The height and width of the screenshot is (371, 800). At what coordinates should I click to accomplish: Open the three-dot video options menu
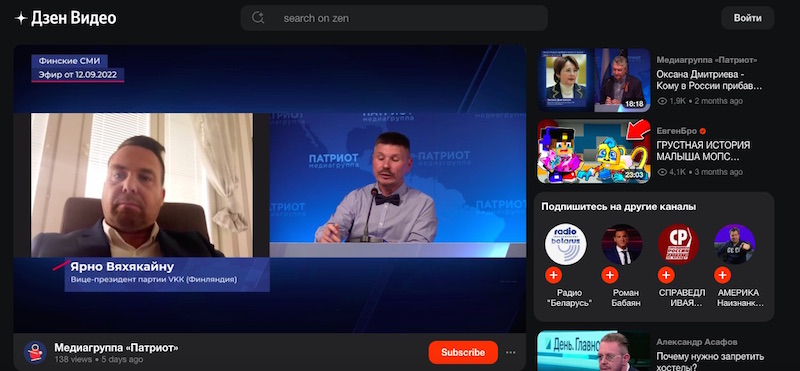tap(511, 352)
